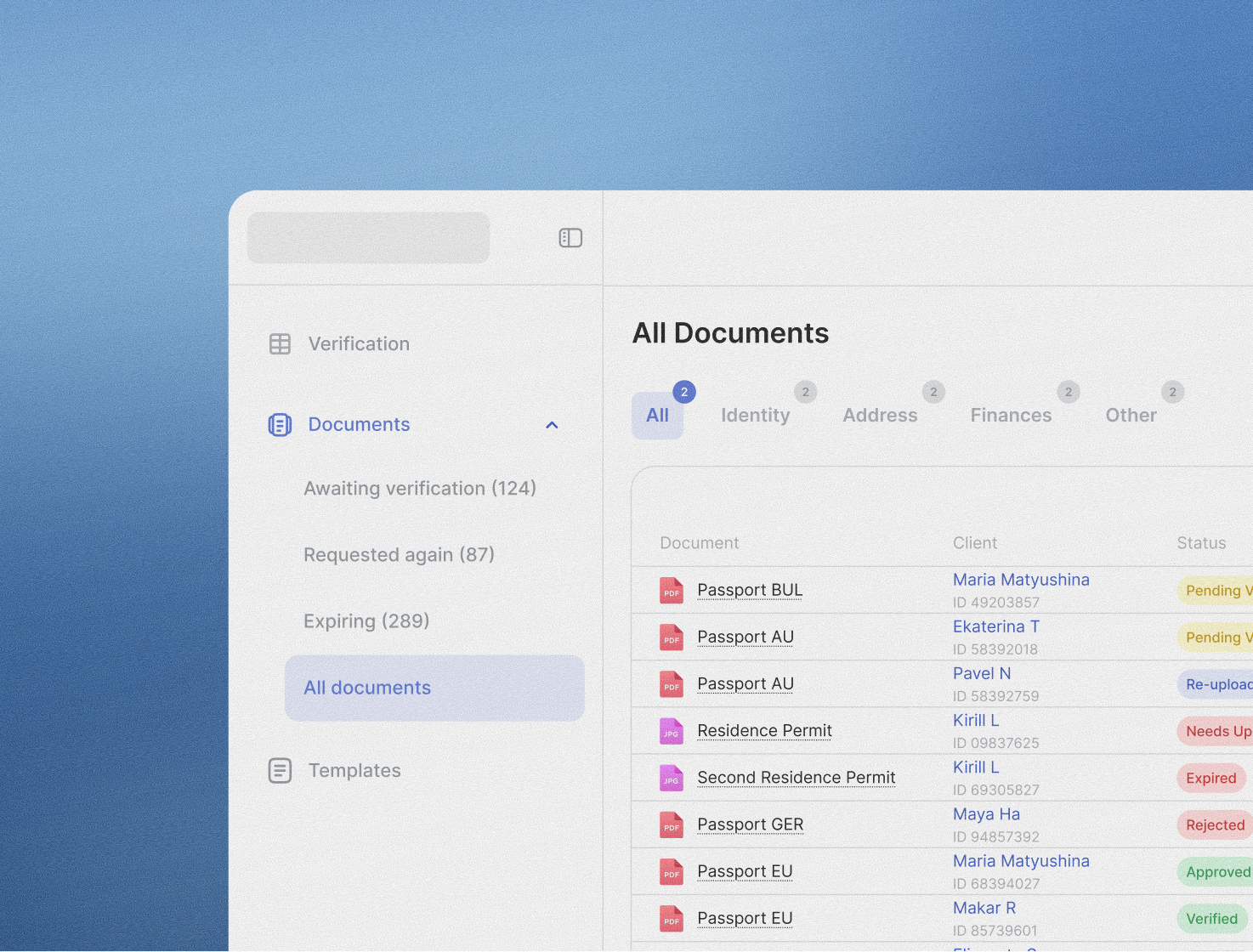
Task: Click the PDF icon on Pavel N's row
Action: [672, 683]
